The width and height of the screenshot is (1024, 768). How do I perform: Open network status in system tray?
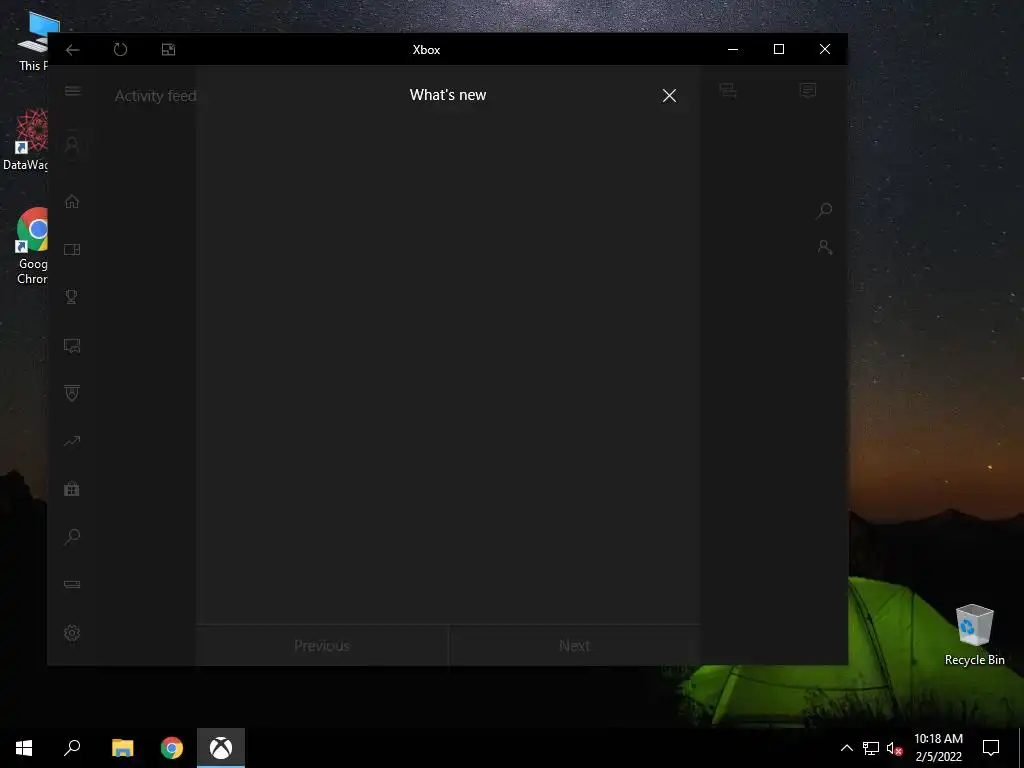[871, 748]
